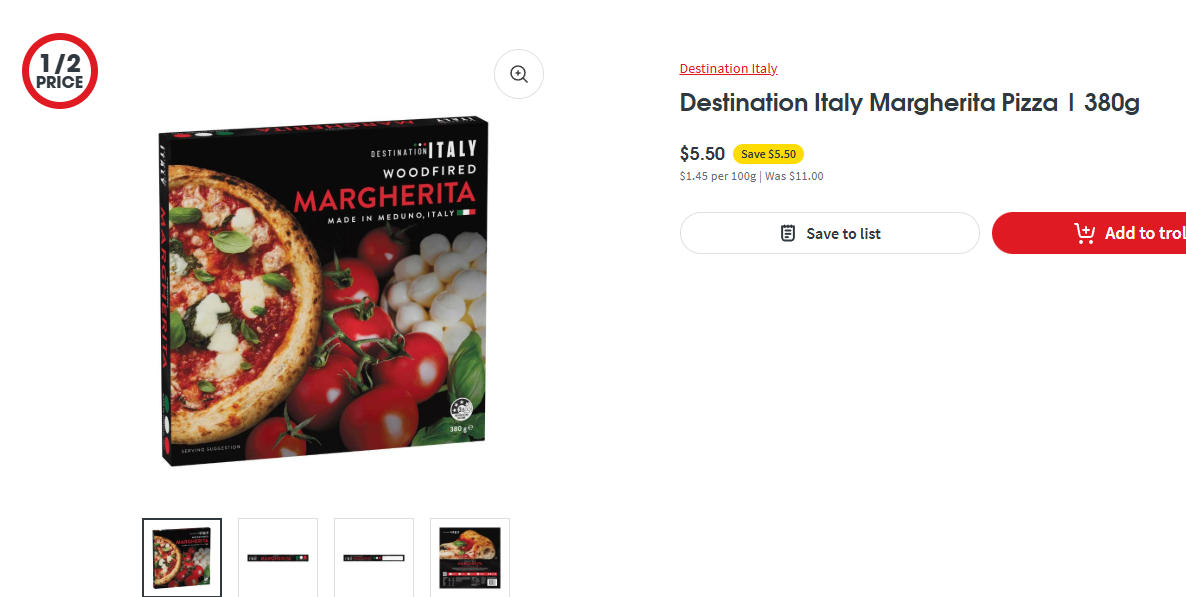Click the health star rating on pizza box
The height and width of the screenshot is (597, 1186).
tap(461, 409)
